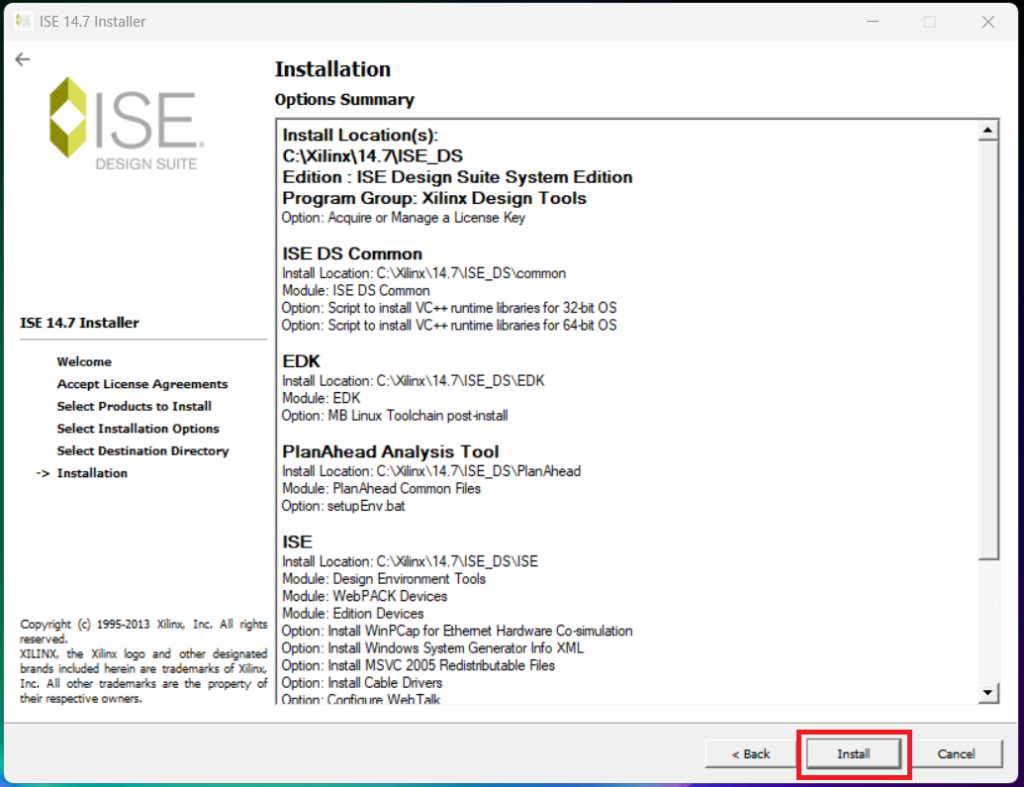Click Option: setupEnv.bat line
1024x787 pixels.
343,506
